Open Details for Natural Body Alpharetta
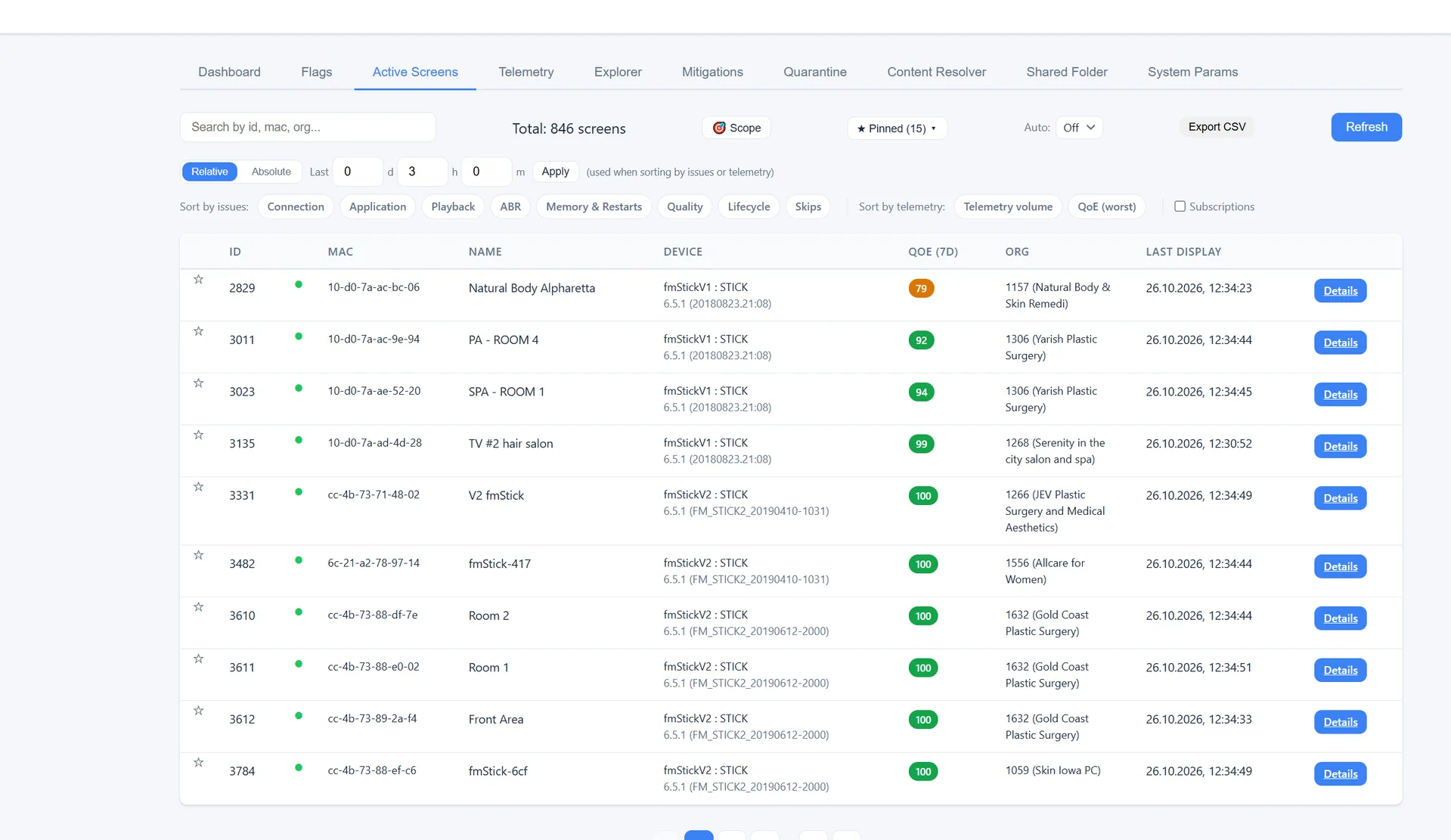 1340,290
